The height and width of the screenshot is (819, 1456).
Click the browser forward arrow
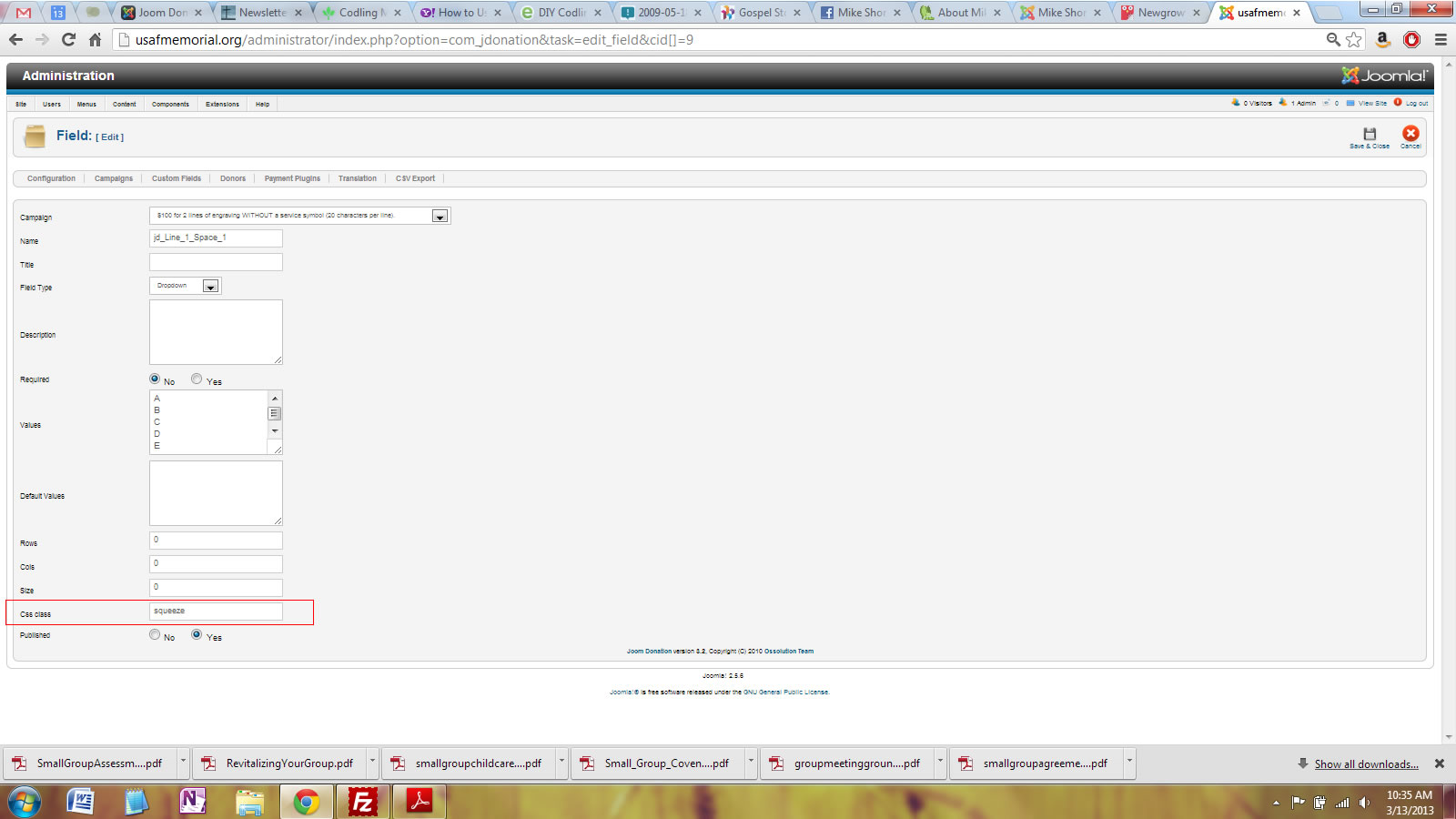coord(42,39)
